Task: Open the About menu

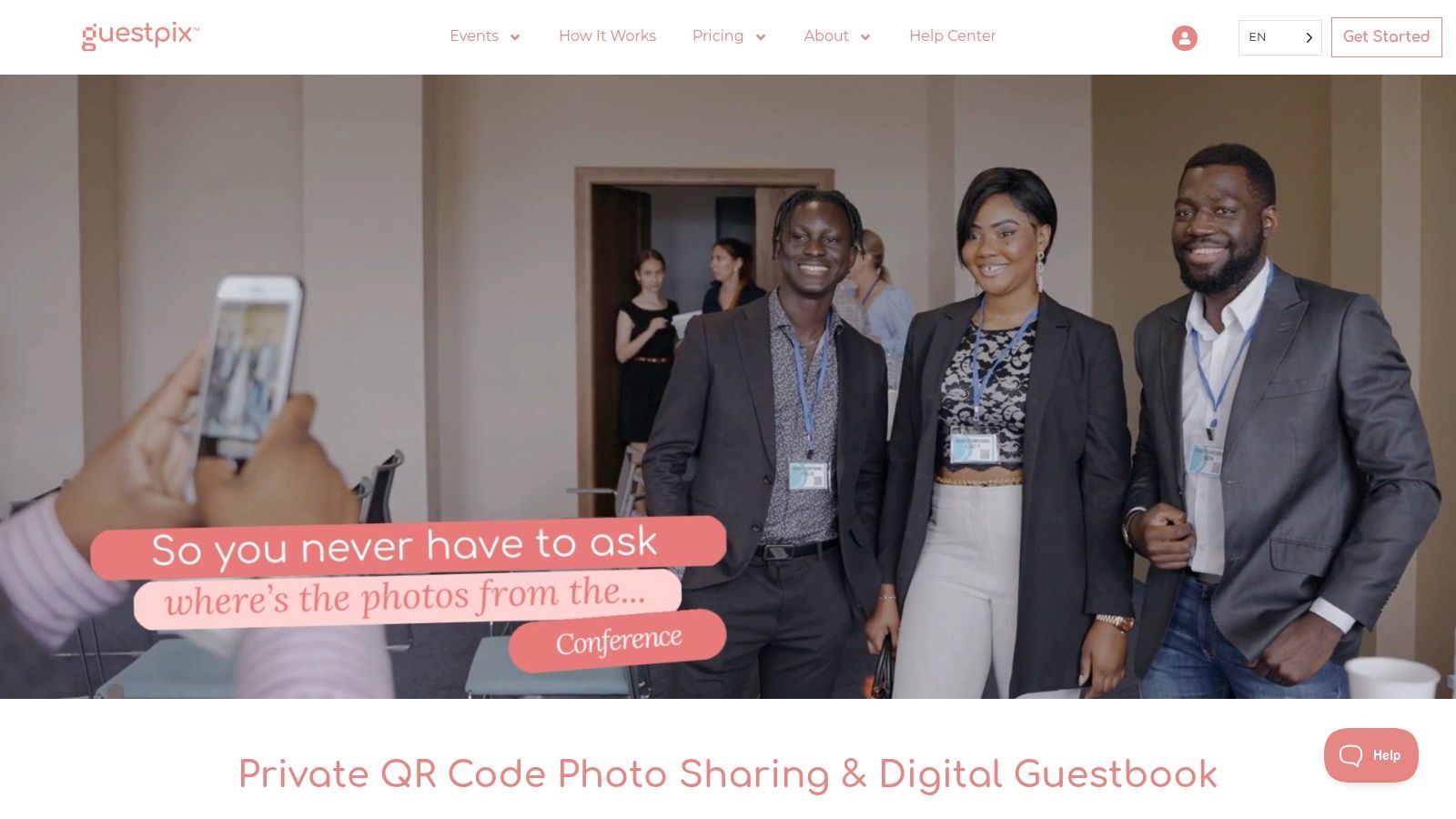Action: click(826, 36)
